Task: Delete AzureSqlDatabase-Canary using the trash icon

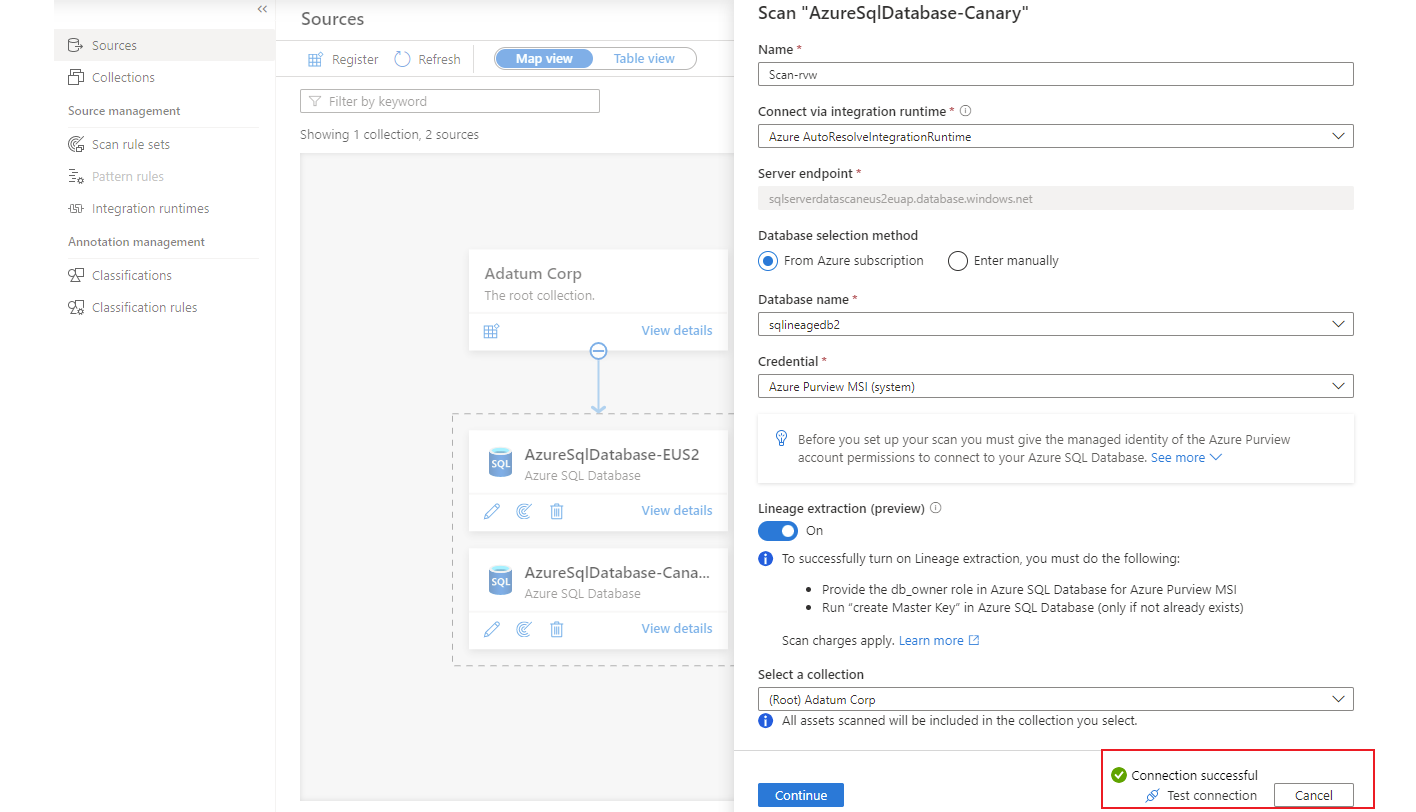Action: tap(556, 628)
